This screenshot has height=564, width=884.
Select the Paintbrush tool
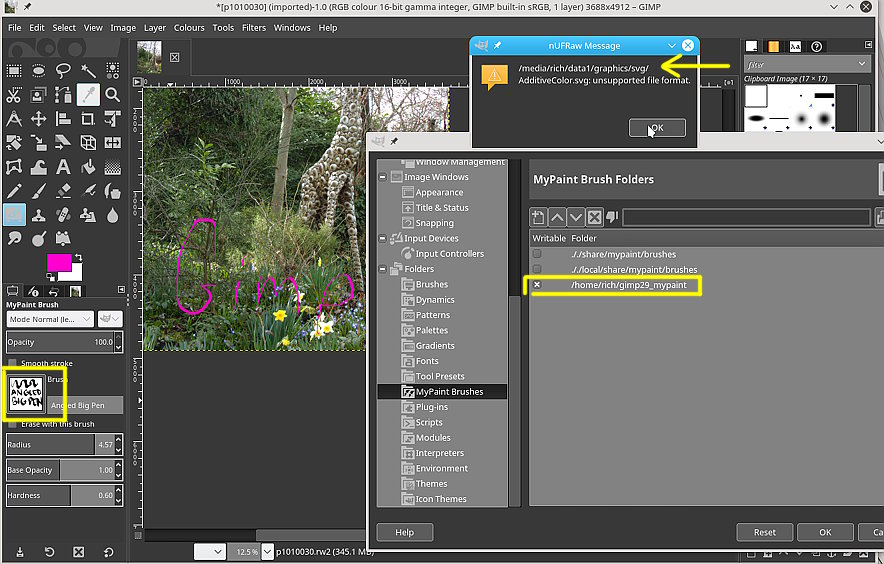click(x=38, y=191)
